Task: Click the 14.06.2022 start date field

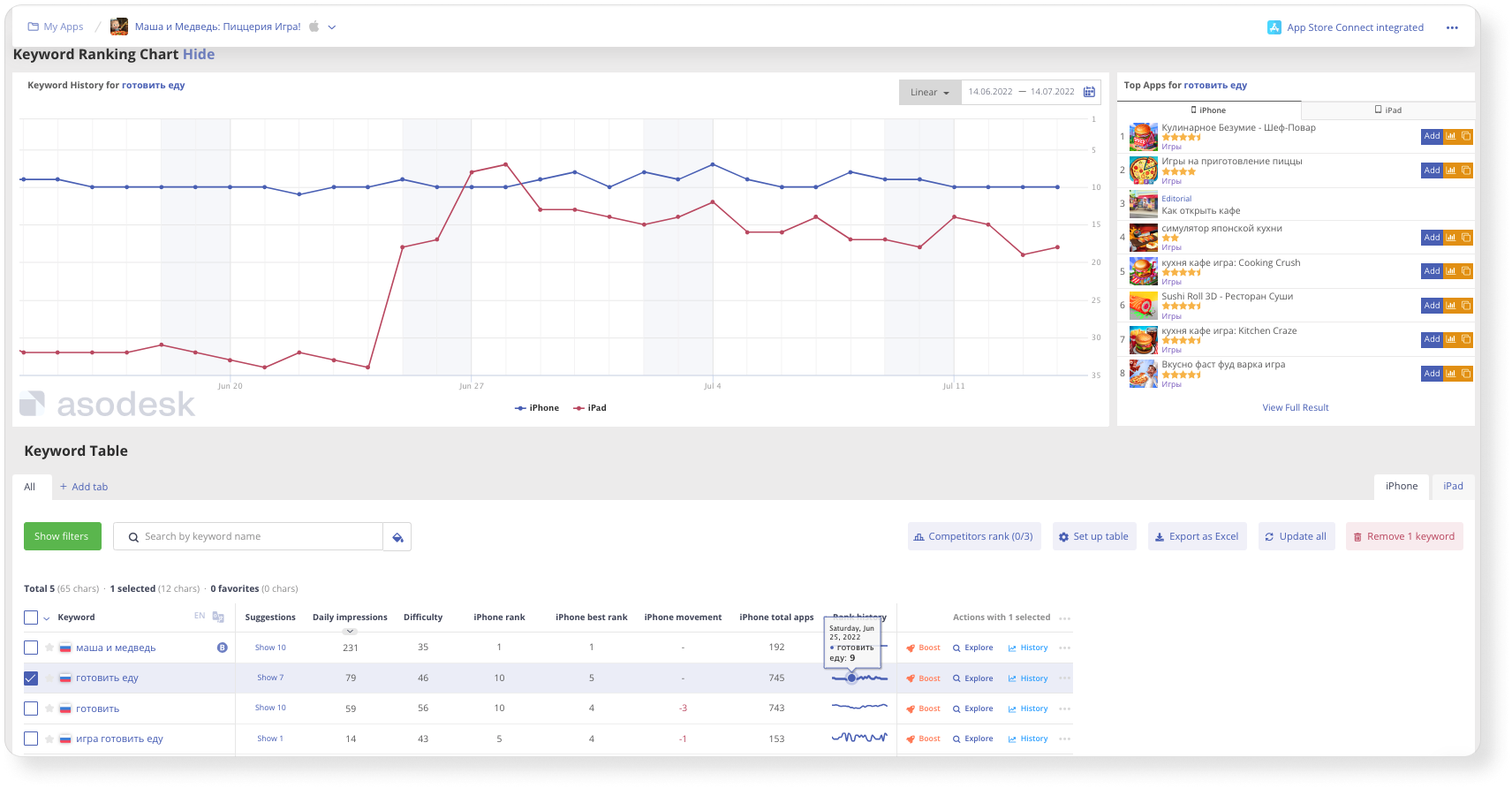Action: [x=990, y=92]
